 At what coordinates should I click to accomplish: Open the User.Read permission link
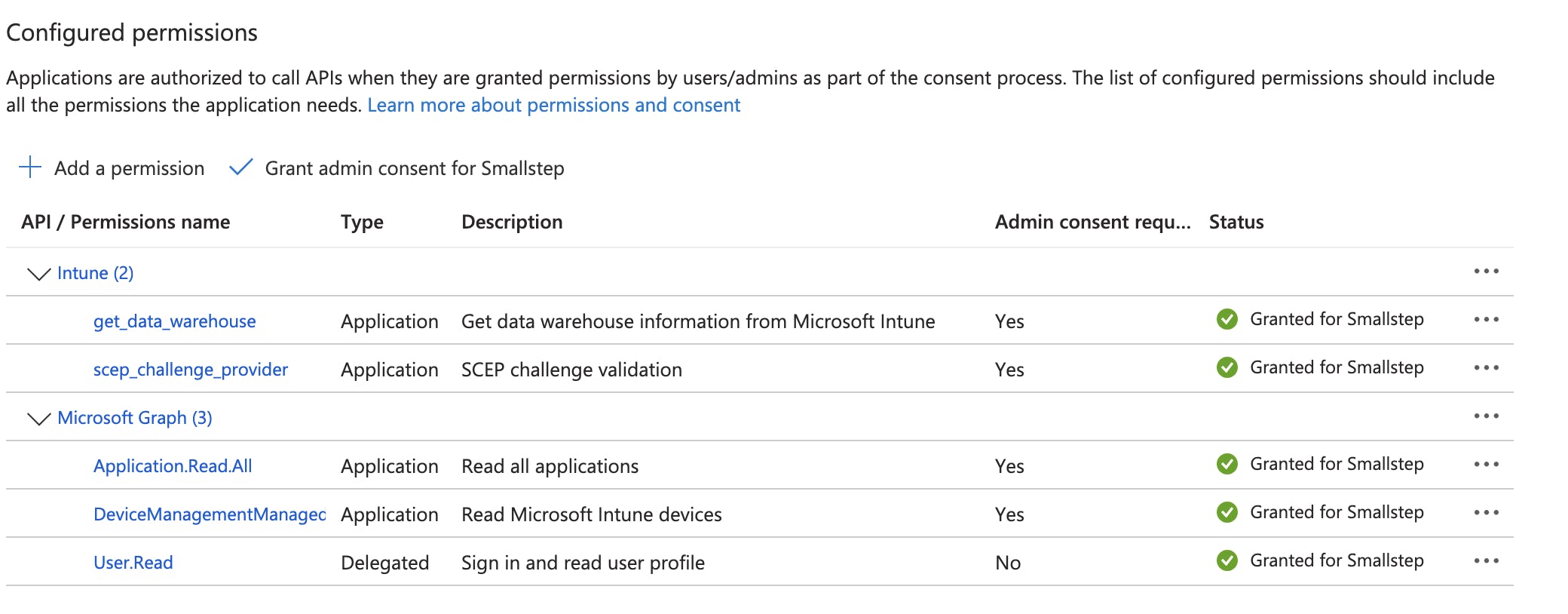pyautogui.click(x=133, y=563)
